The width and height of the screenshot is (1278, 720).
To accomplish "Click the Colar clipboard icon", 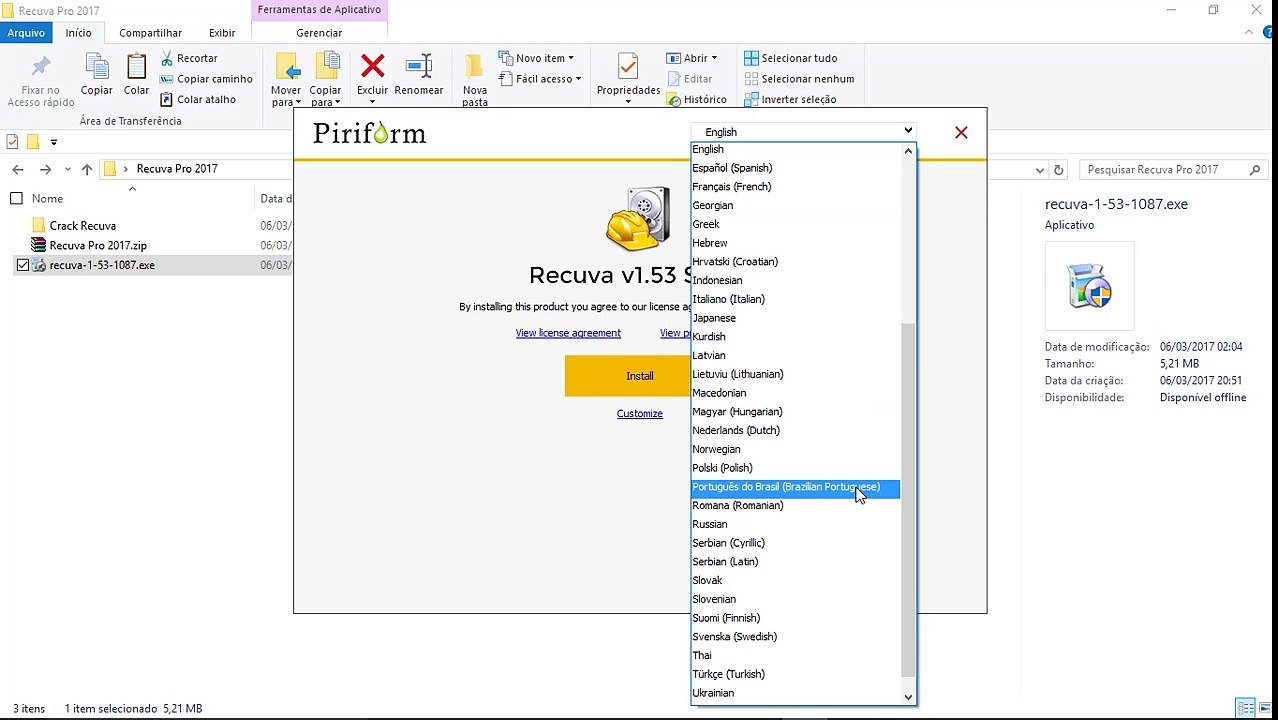I will click(136, 68).
